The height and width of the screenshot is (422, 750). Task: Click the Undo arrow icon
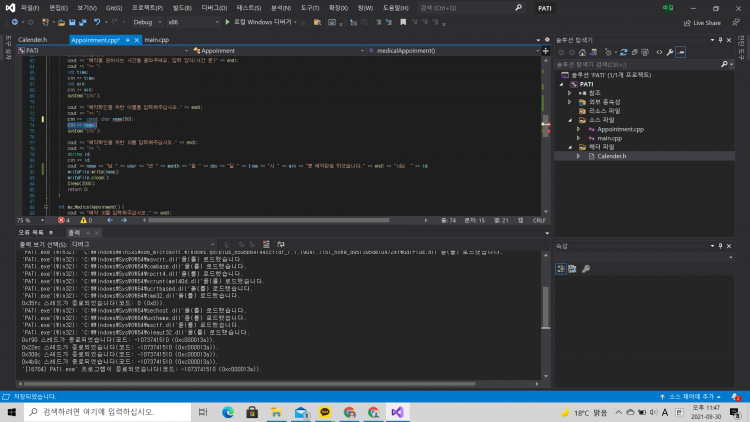97,22
